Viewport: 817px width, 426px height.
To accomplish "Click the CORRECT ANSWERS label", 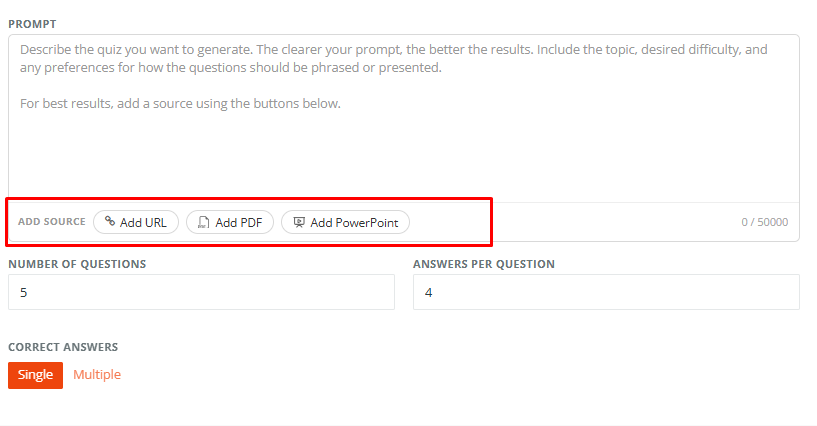I will coord(63,347).
